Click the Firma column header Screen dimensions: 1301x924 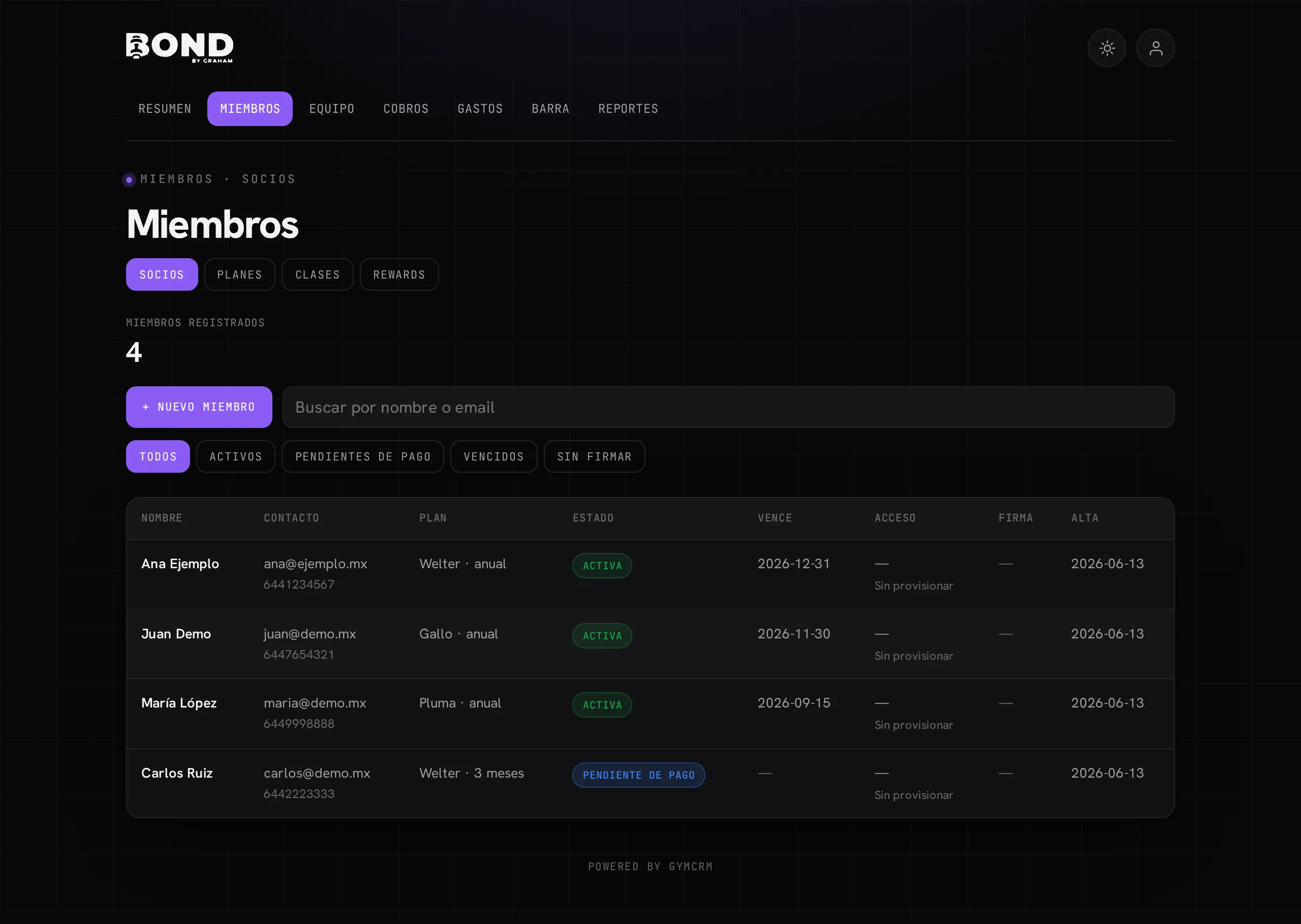pyautogui.click(x=1015, y=518)
